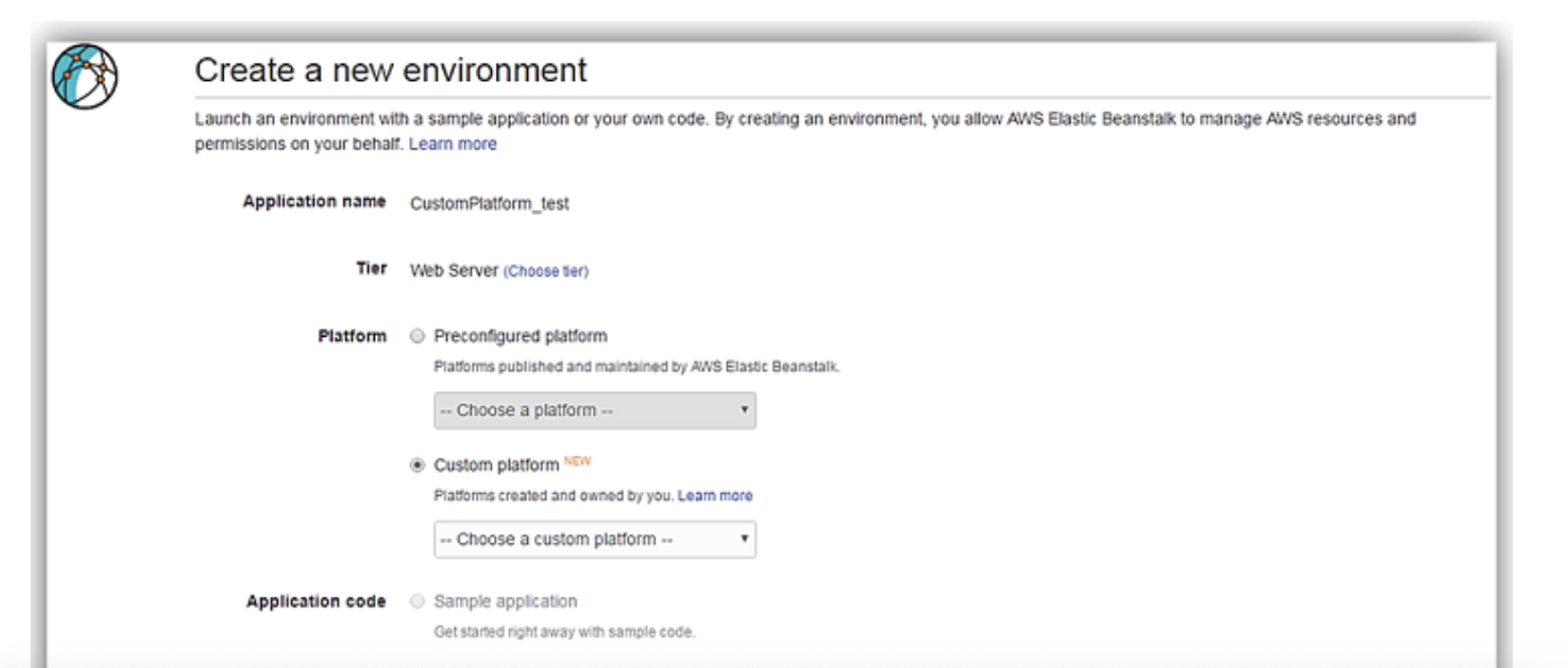Viewport: 1568px width, 668px height.
Task: Click the "Choose tier" link
Action: (545, 271)
